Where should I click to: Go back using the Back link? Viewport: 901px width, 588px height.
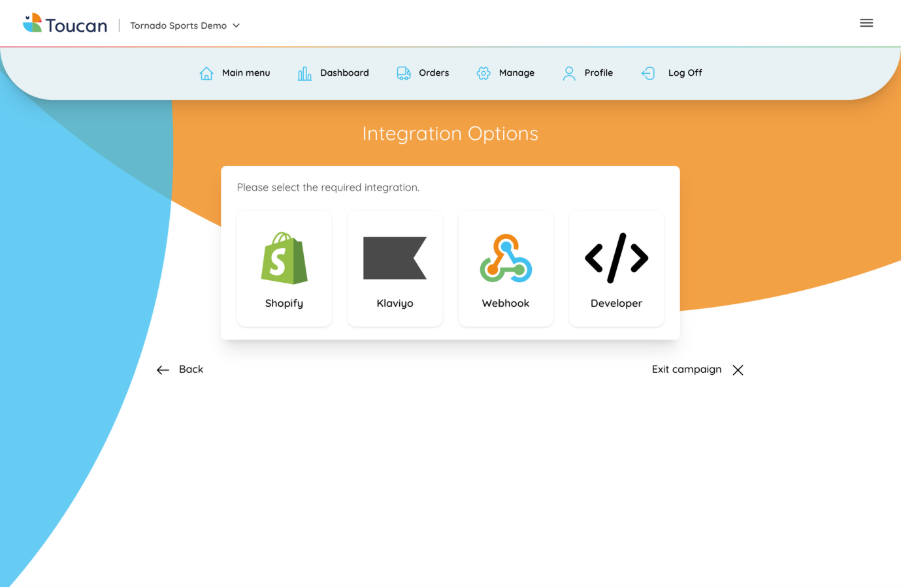[x=180, y=369]
